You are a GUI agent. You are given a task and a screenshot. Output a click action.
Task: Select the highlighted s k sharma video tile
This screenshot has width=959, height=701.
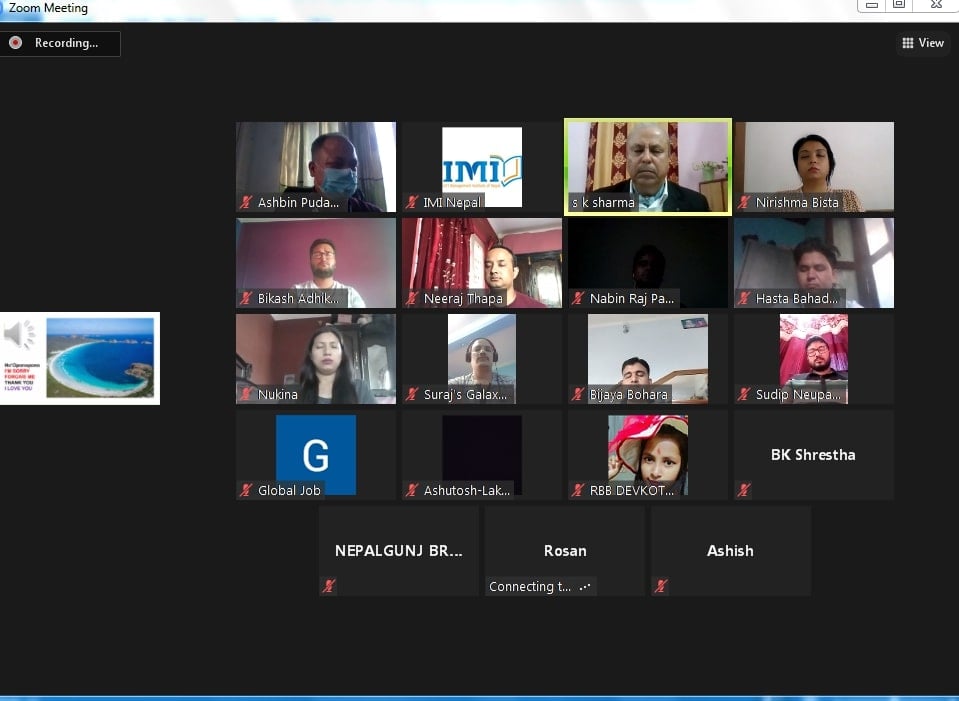click(648, 165)
